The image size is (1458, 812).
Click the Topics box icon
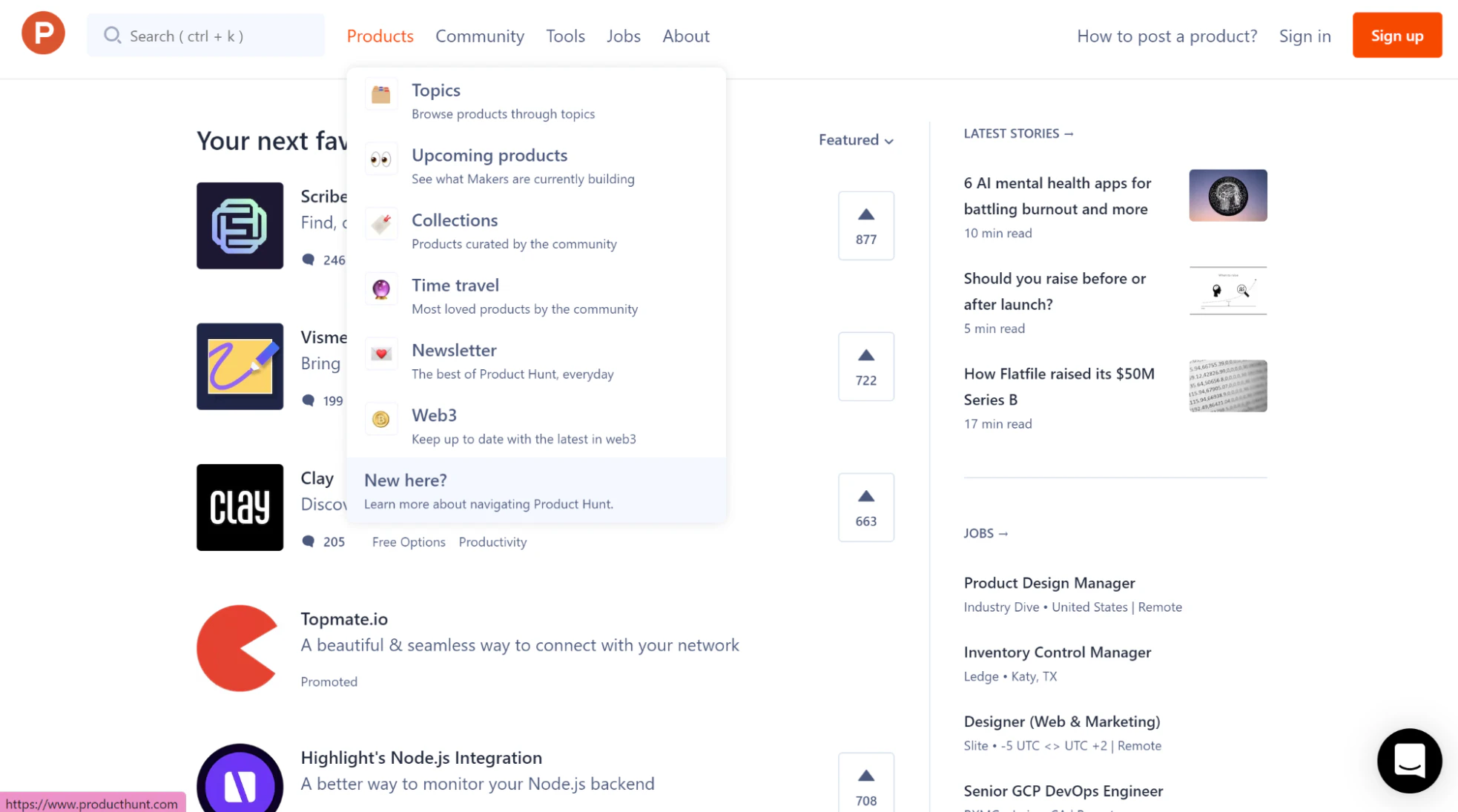[381, 94]
